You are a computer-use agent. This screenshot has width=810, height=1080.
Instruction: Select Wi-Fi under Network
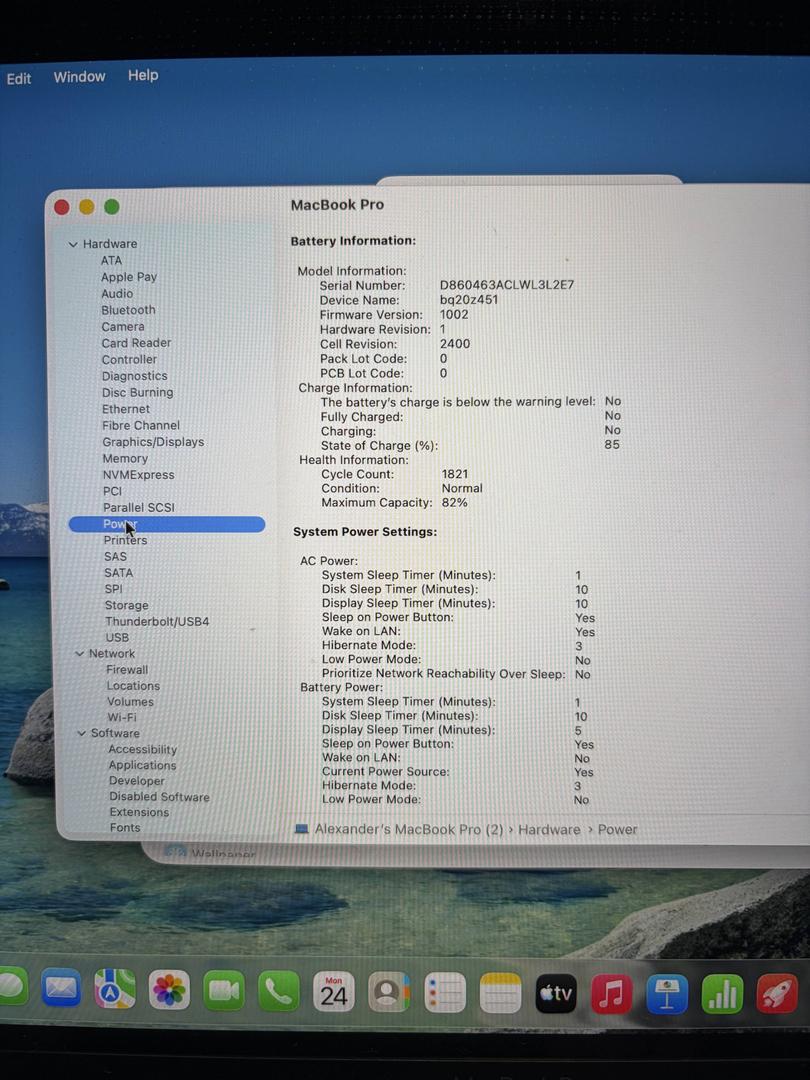click(x=122, y=718)
